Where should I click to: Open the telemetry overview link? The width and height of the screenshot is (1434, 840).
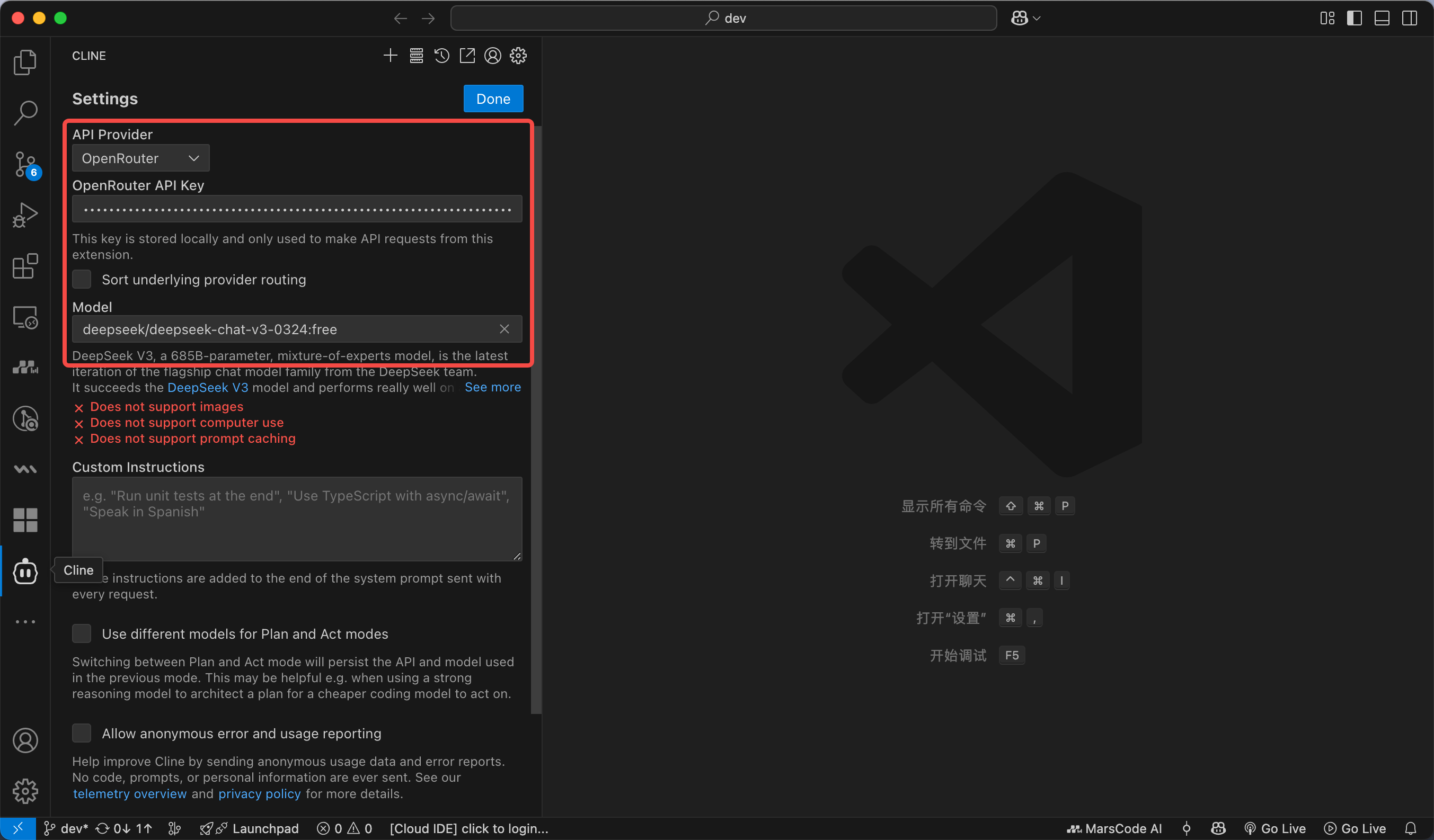(130, 793)
